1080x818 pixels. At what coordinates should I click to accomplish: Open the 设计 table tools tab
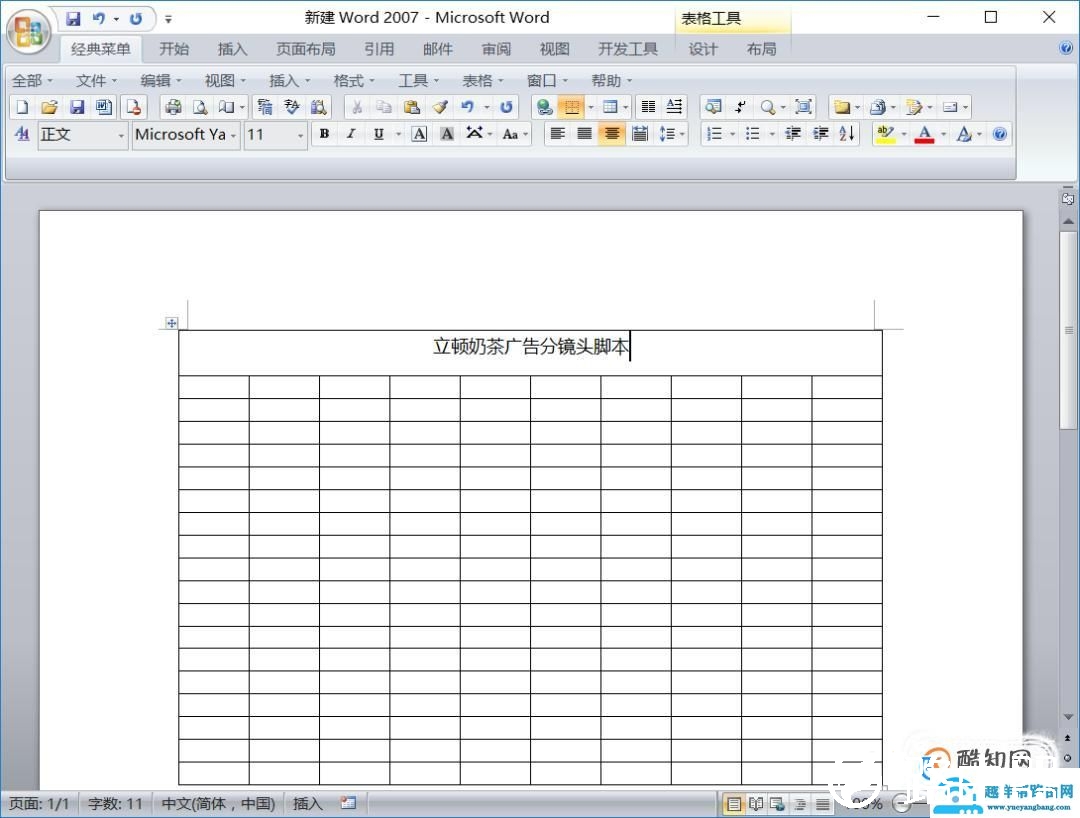pos(703,49)
